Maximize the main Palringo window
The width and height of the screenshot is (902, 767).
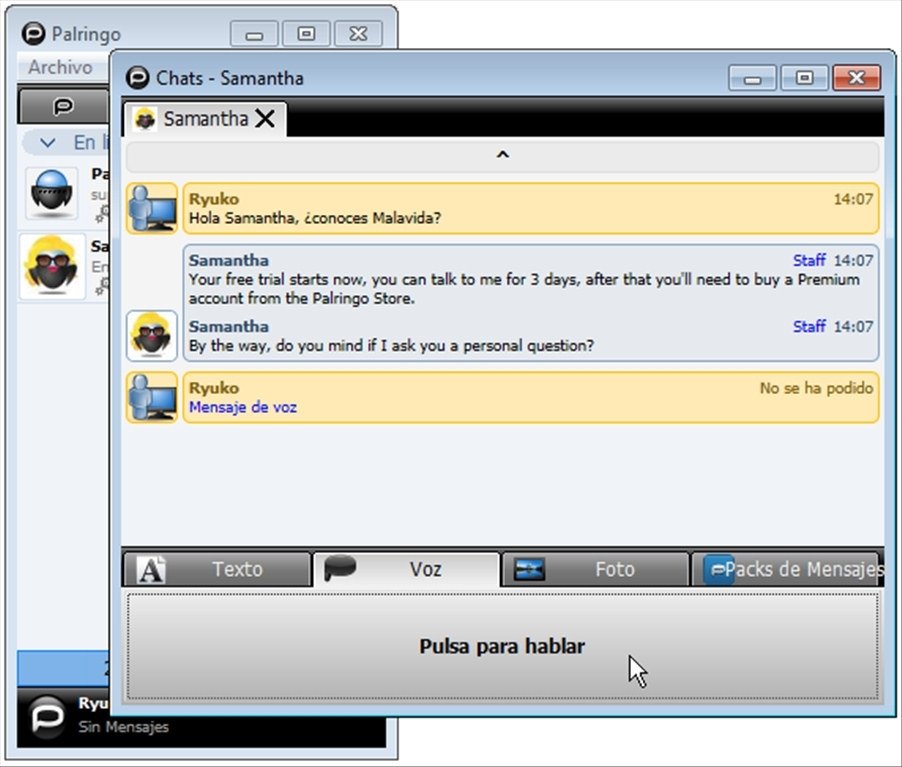(x=306, y=34)
